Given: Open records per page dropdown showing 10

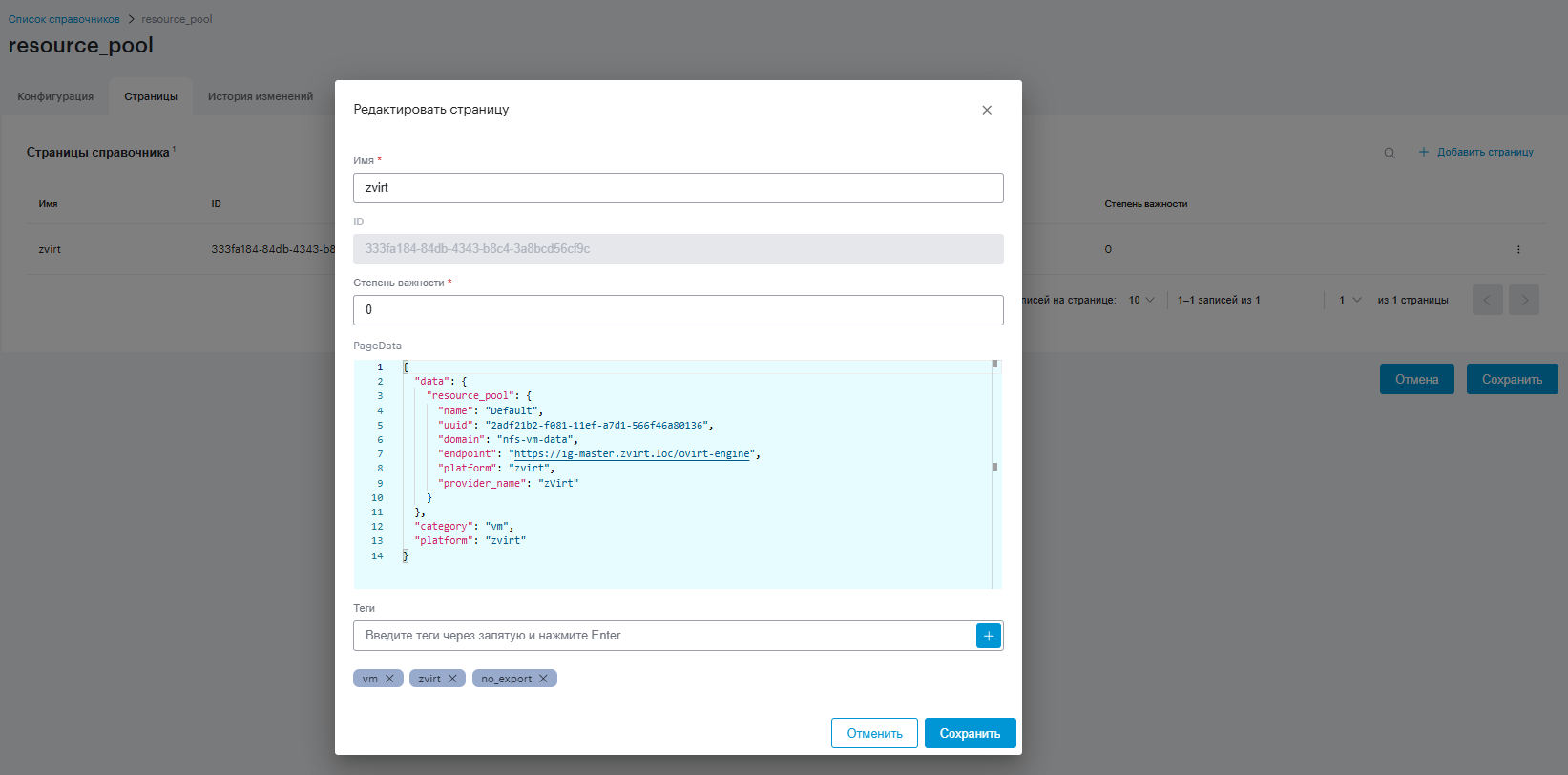Looking at the screenshot, I should point(1141,300).
